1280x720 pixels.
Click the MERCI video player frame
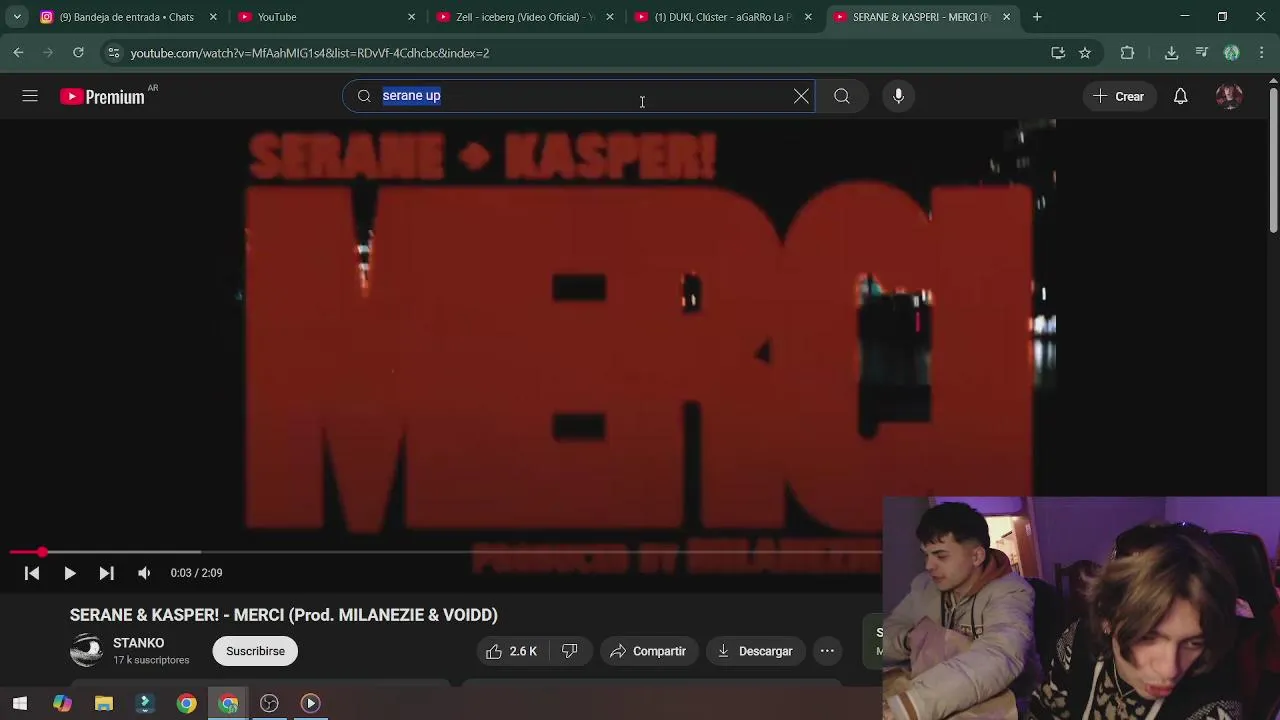coord(640,335)
